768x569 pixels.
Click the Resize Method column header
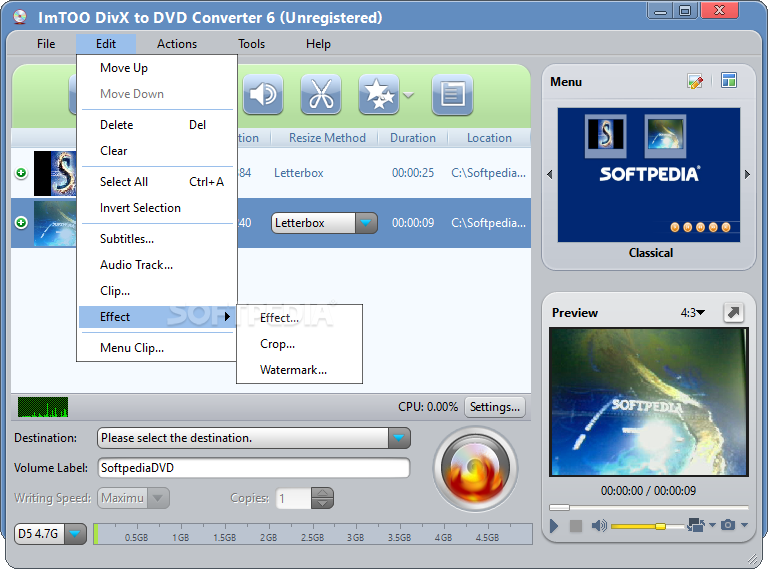point(327,138)
